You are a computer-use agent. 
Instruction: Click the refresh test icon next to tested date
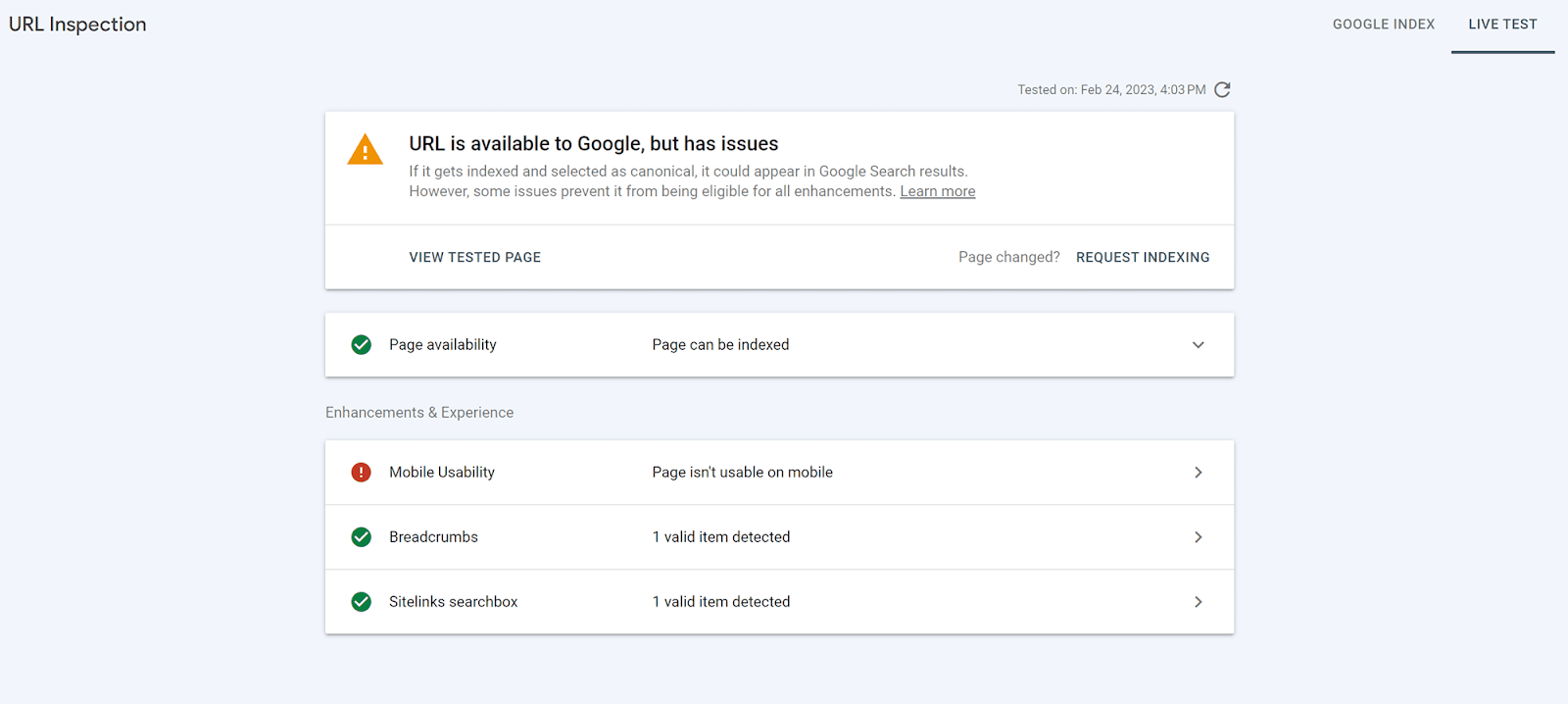point(1222,89)
